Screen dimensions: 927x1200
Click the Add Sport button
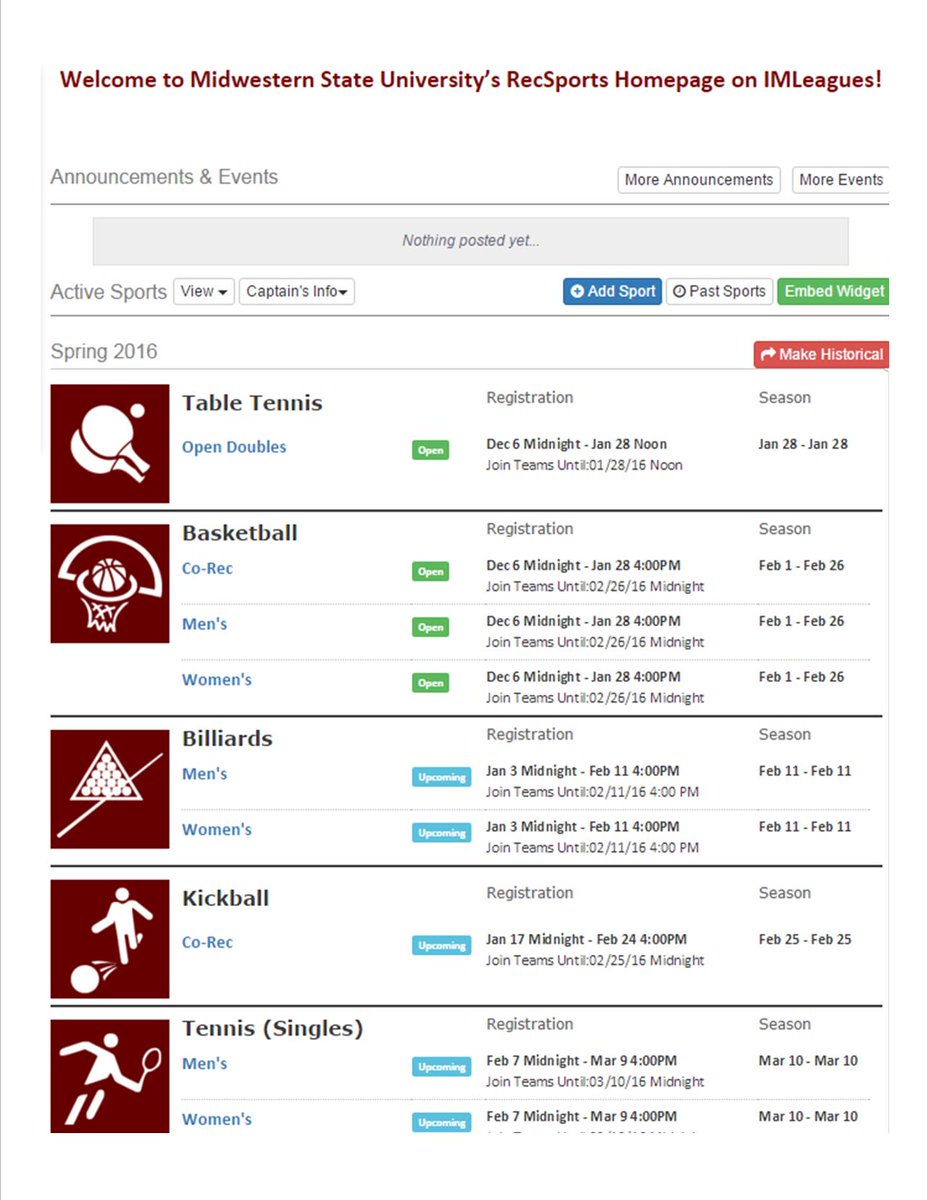[612, 292]
